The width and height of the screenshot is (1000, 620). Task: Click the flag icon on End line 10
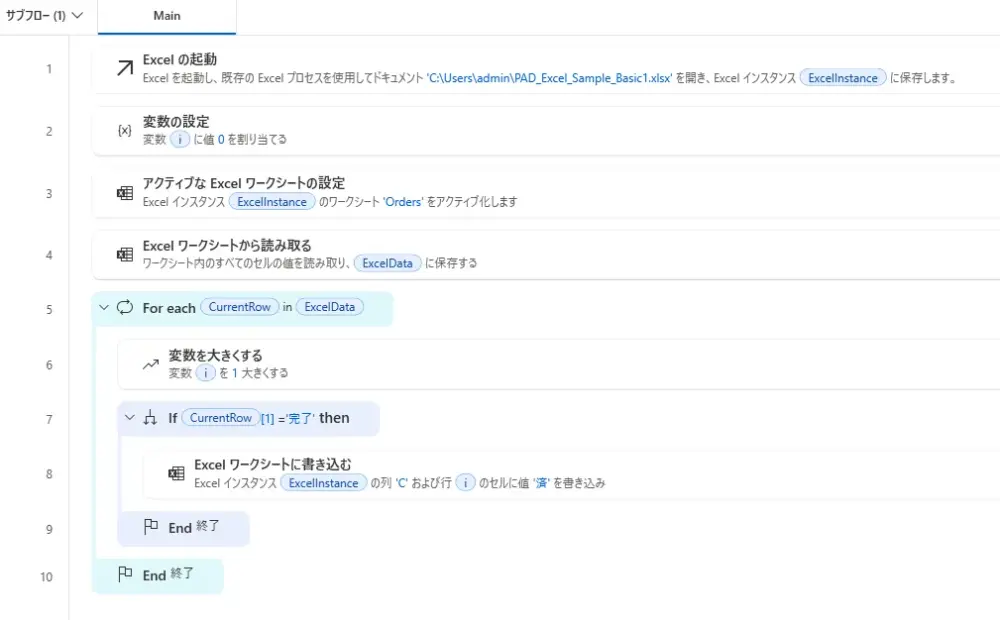coord(125,575)
